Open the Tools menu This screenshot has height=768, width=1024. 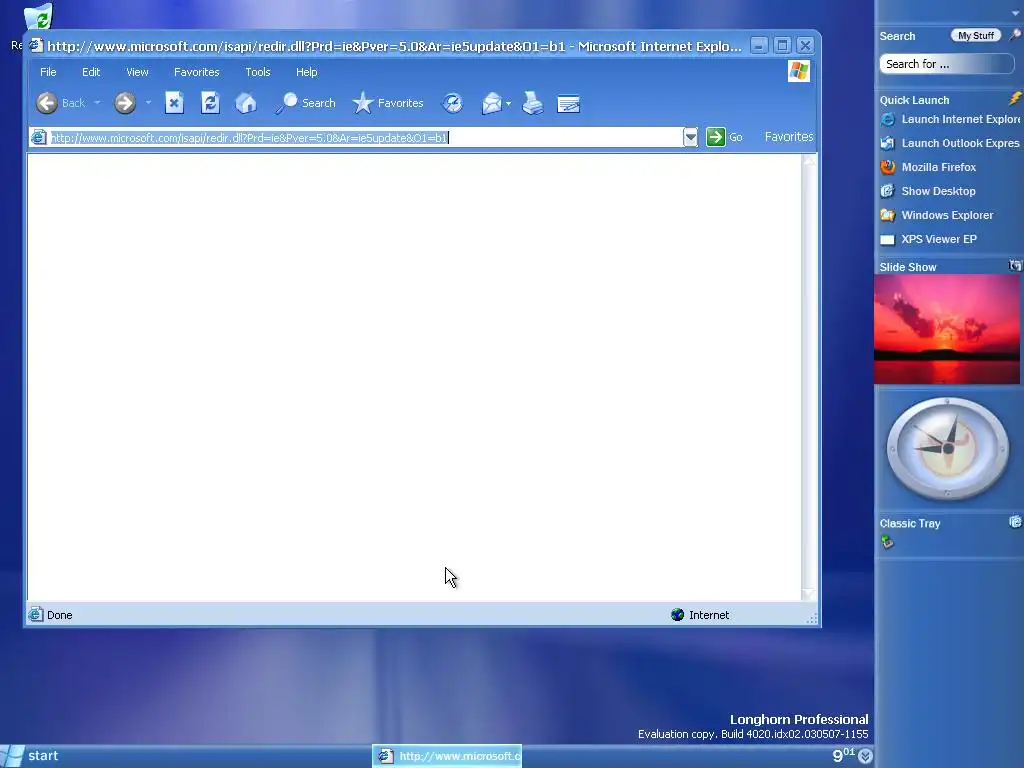258,72
